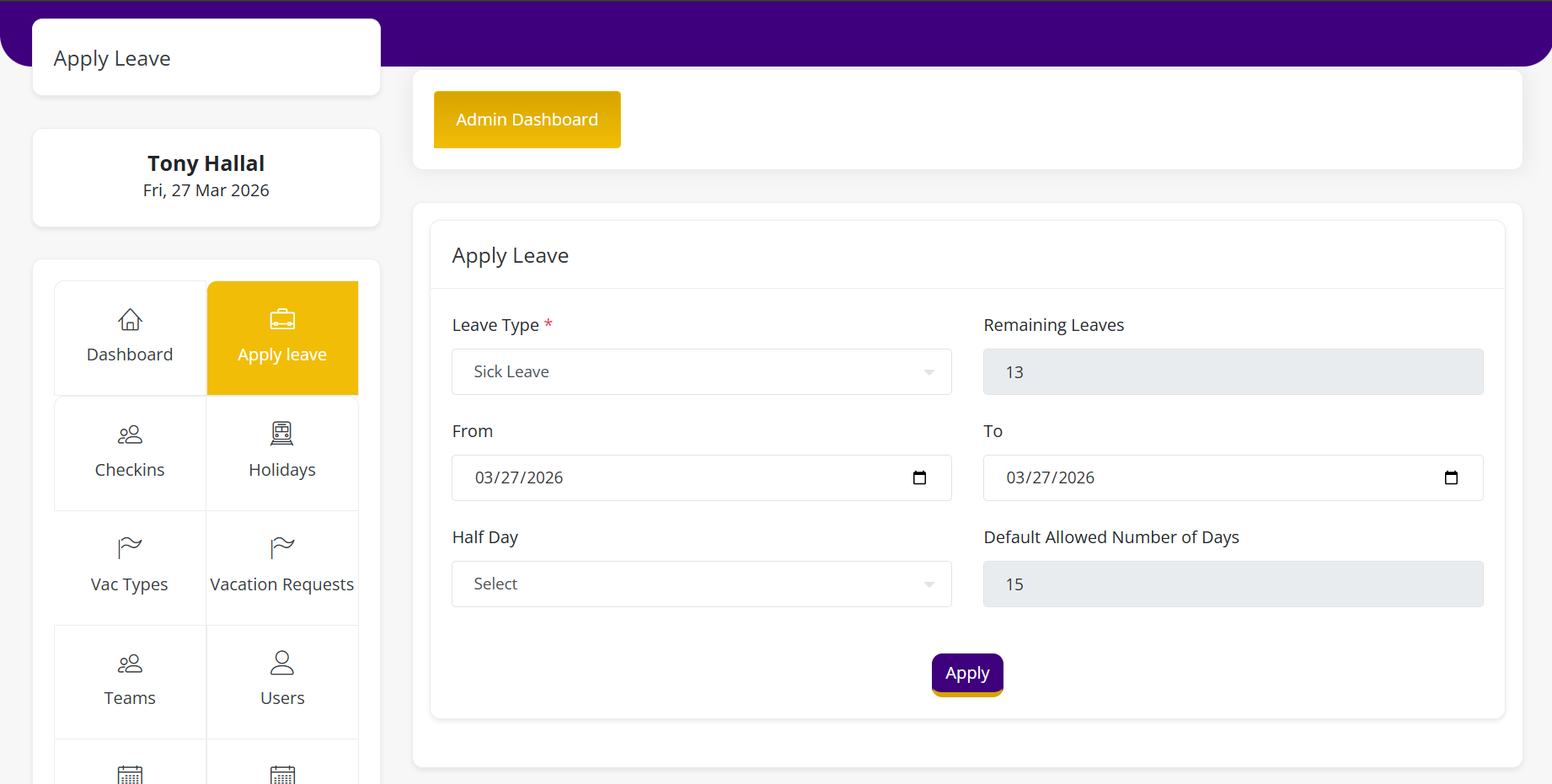This screenshot has height=784, width=1552.
Task: Expand the Half Day Select dropdown
Action: [701, 584]
